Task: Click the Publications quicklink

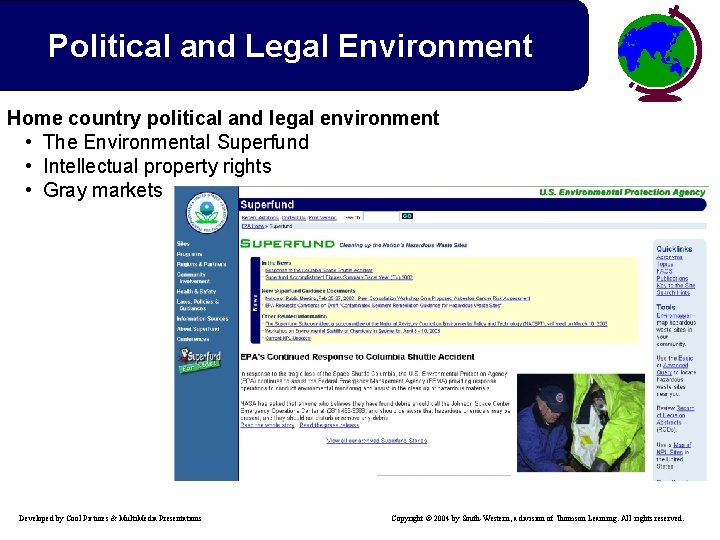Action: (672, 279)
